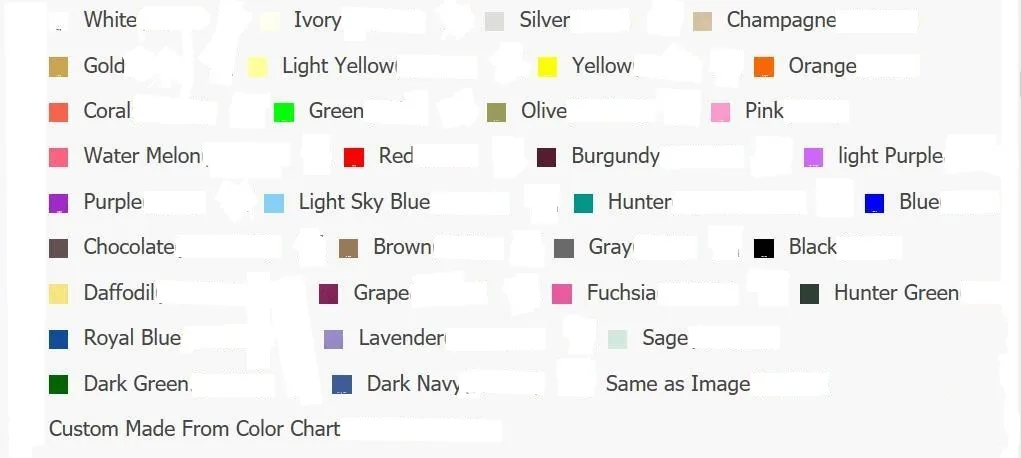Click the Coral color swatch
Screen dimensions: 1021x458
[x=59, y=112]
